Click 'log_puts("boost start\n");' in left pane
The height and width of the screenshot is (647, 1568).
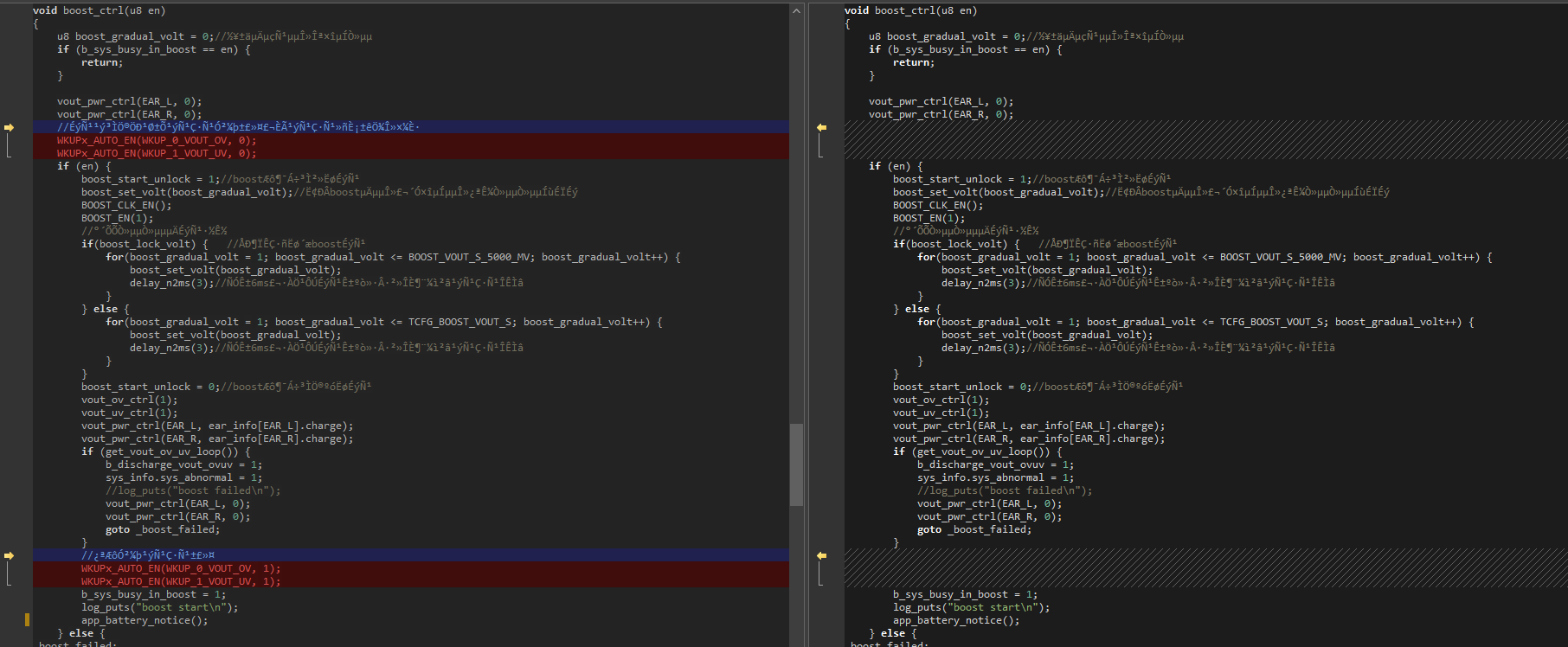point(160,607)
